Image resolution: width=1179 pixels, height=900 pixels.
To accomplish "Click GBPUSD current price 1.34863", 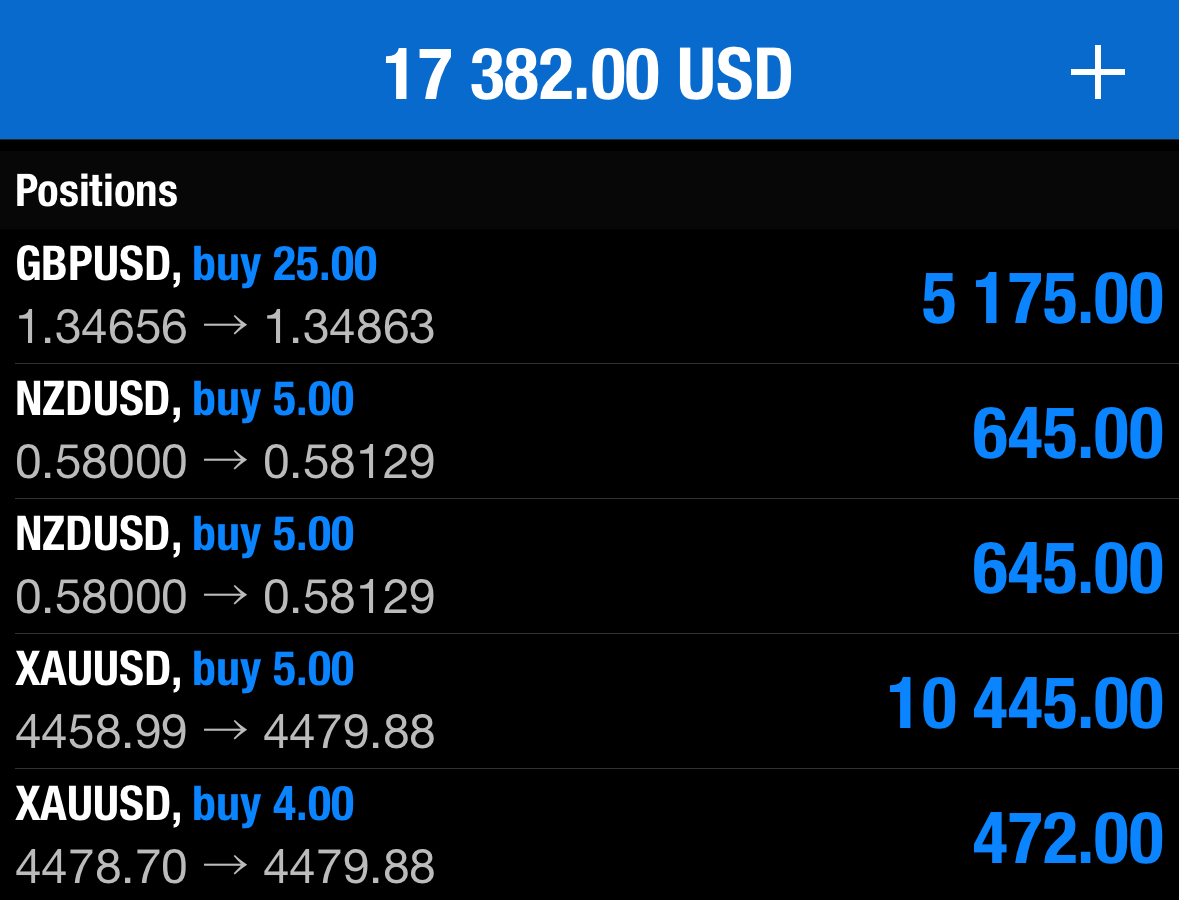I will click(x=349, y=327).
